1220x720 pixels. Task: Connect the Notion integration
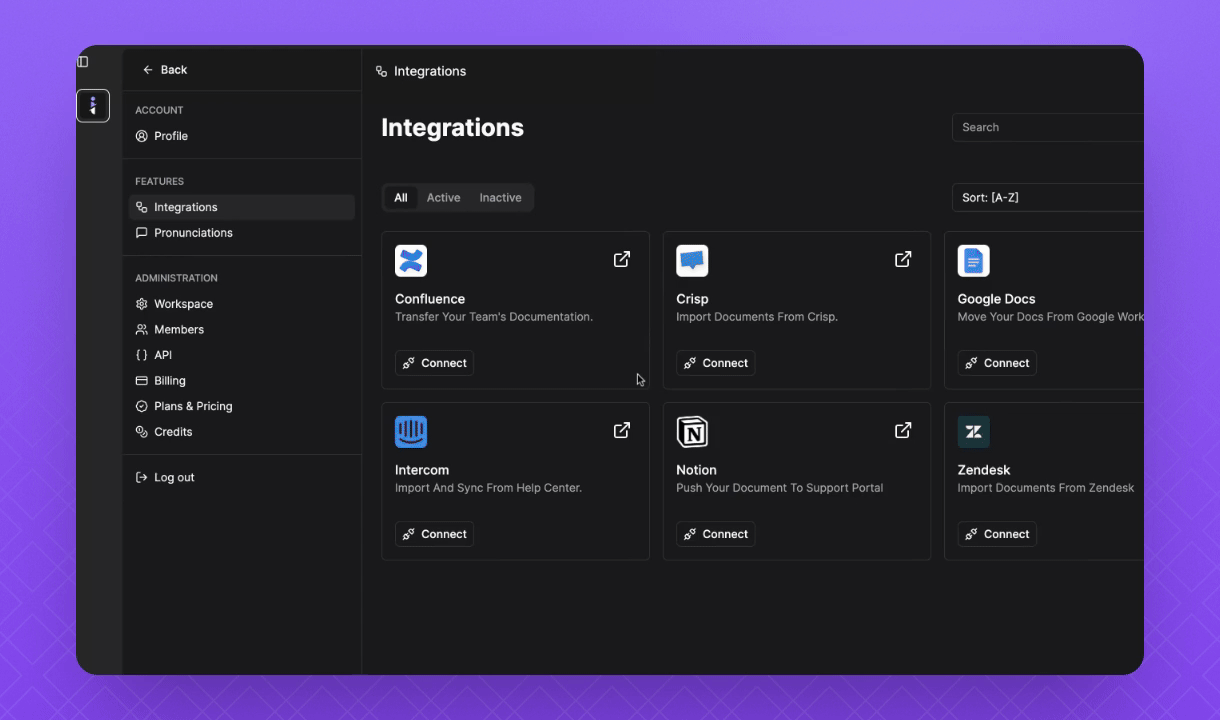(x=715, y=534)
